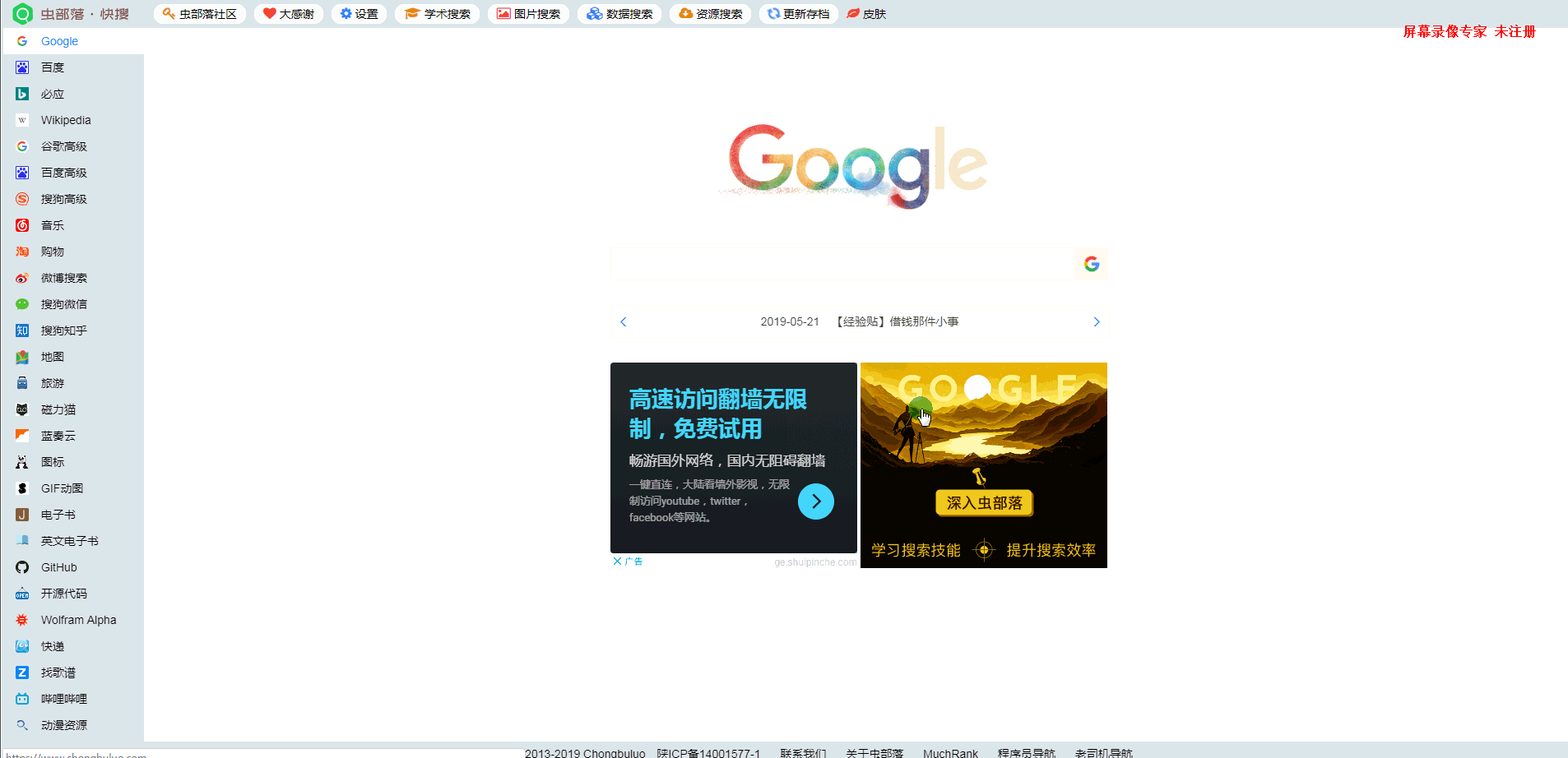Show next announcement with right chevron
Viewport: 1568px width, 758px height.
1096,321
